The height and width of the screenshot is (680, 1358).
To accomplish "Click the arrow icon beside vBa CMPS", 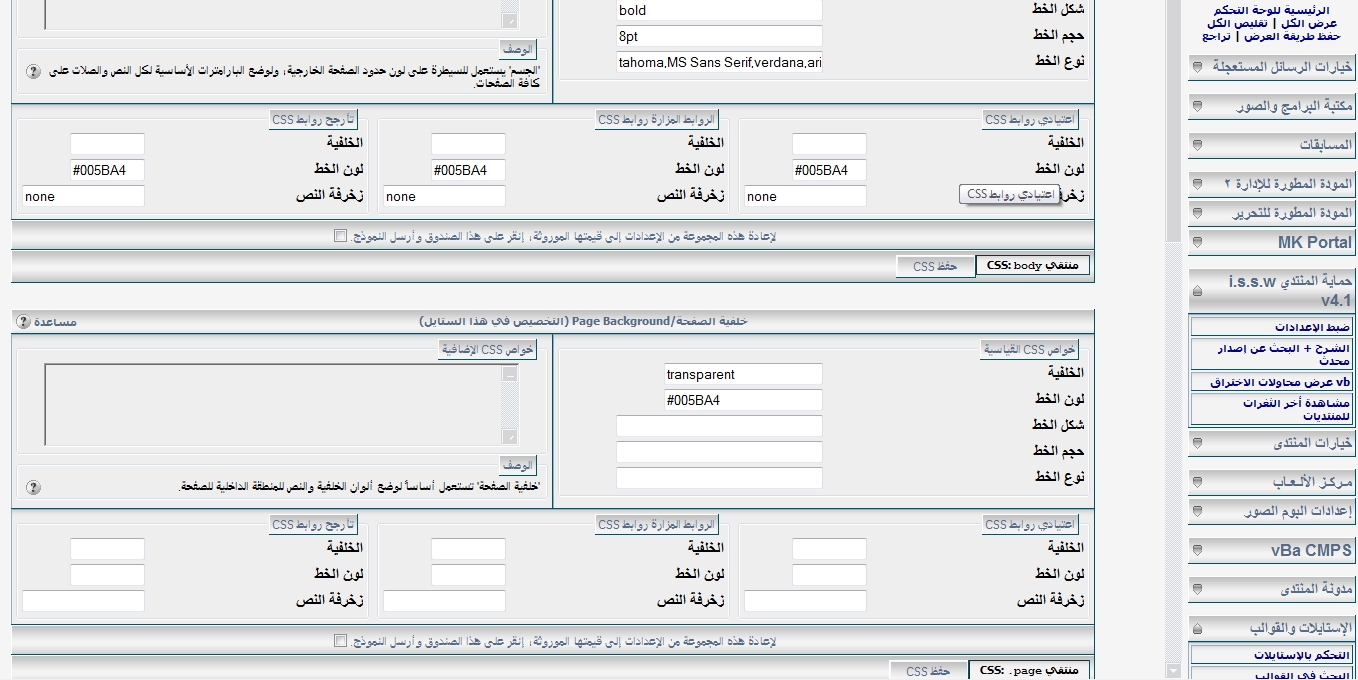I will coord(1197,550).
